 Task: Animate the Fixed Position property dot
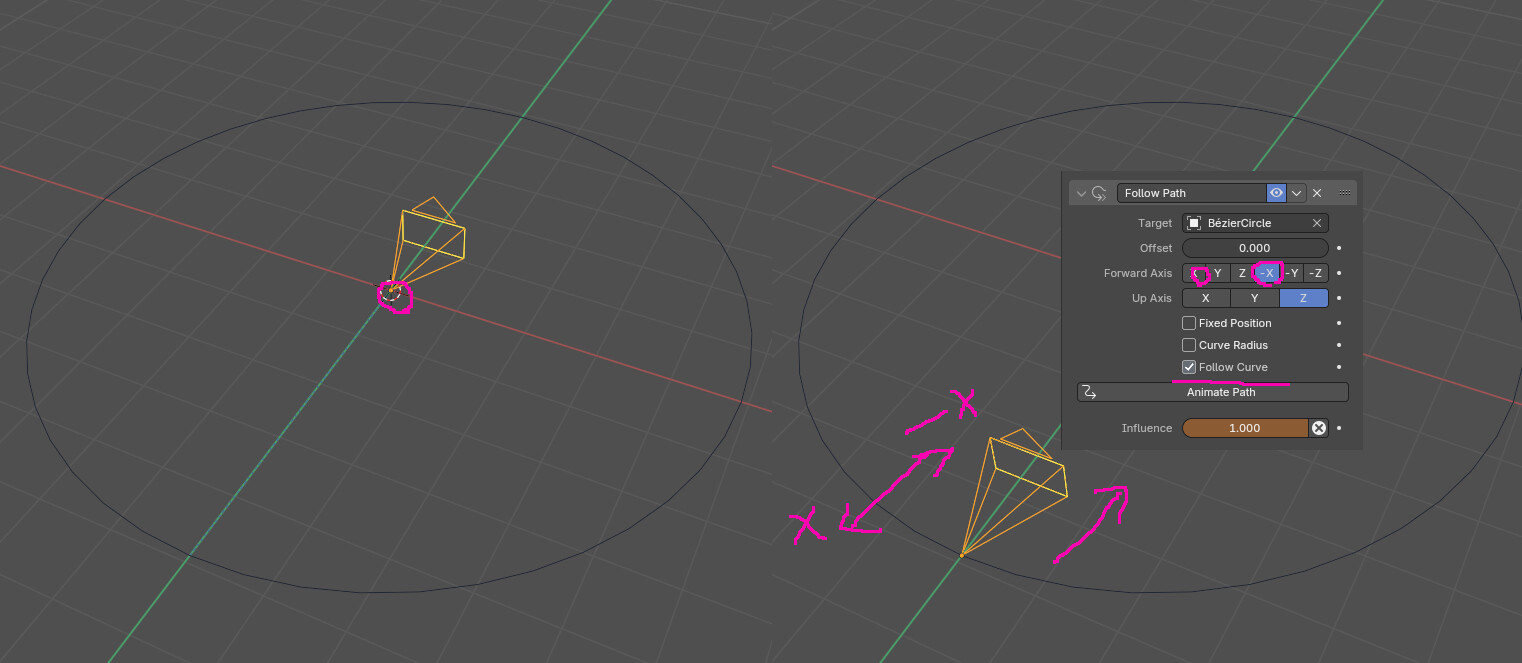1339,323
